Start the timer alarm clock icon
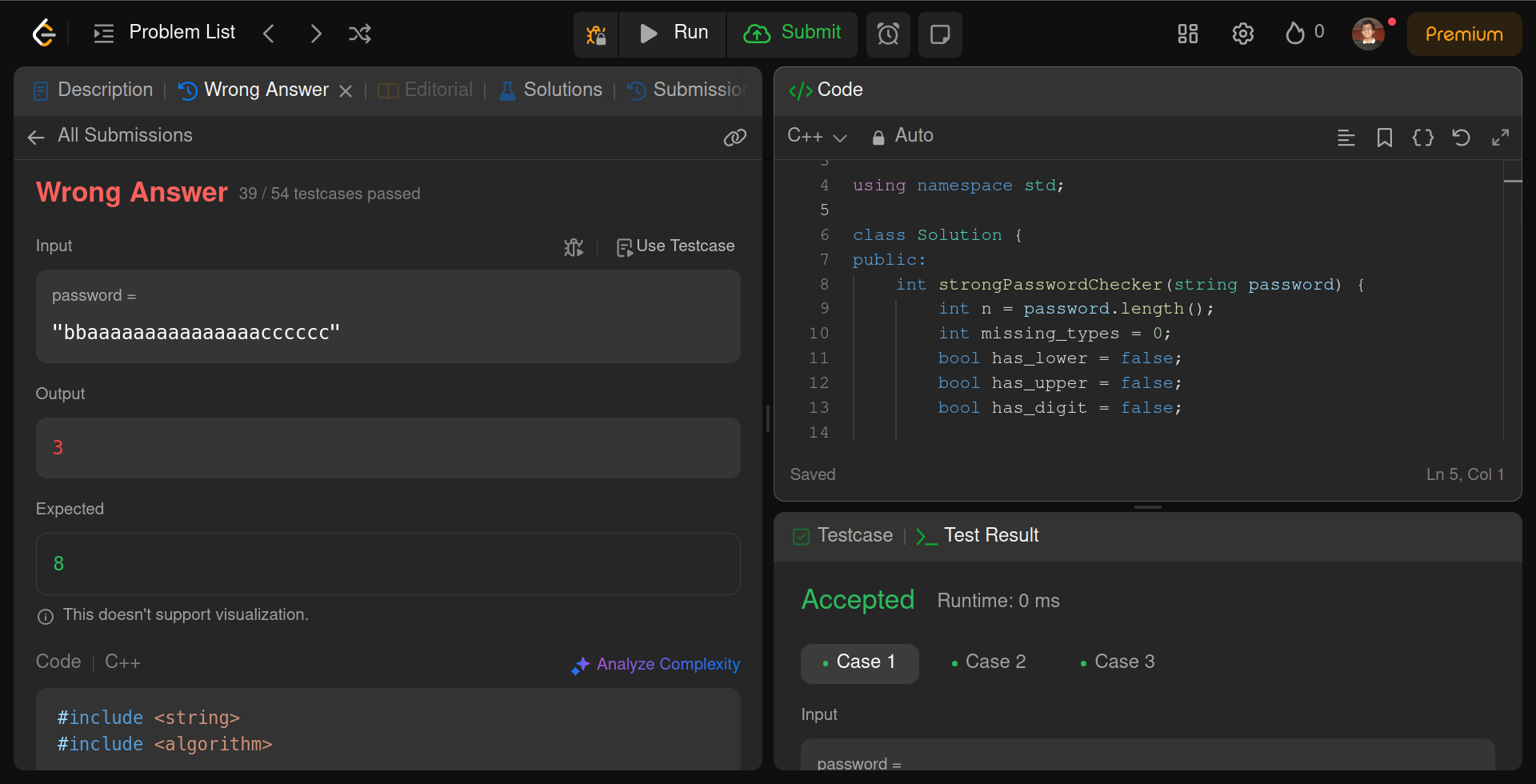This screenshot has width=1536, height=784. [x=888, y=34]
